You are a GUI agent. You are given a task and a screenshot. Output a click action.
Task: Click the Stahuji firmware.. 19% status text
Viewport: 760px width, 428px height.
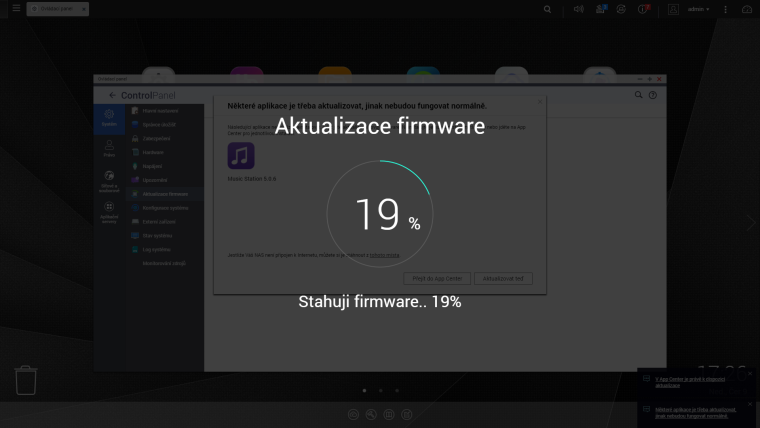pos(380,301)
